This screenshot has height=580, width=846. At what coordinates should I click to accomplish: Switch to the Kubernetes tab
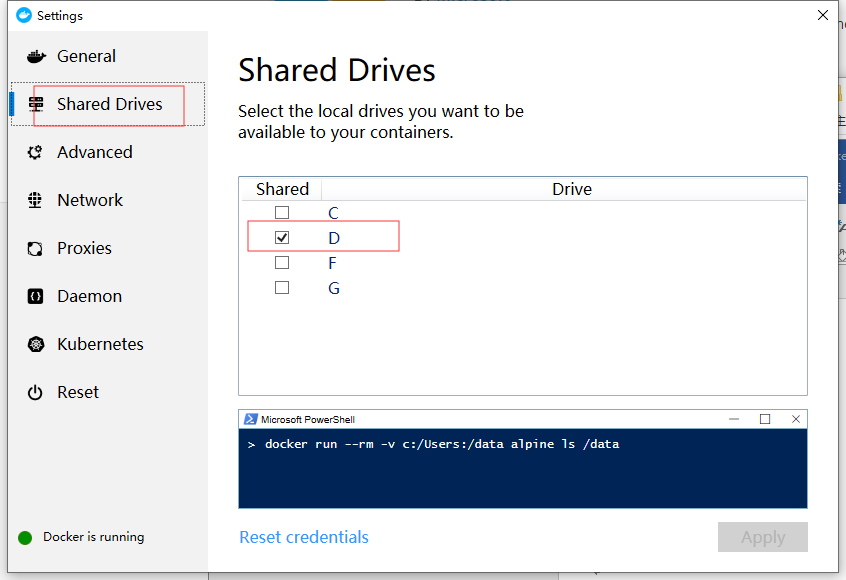click(108, 344)
